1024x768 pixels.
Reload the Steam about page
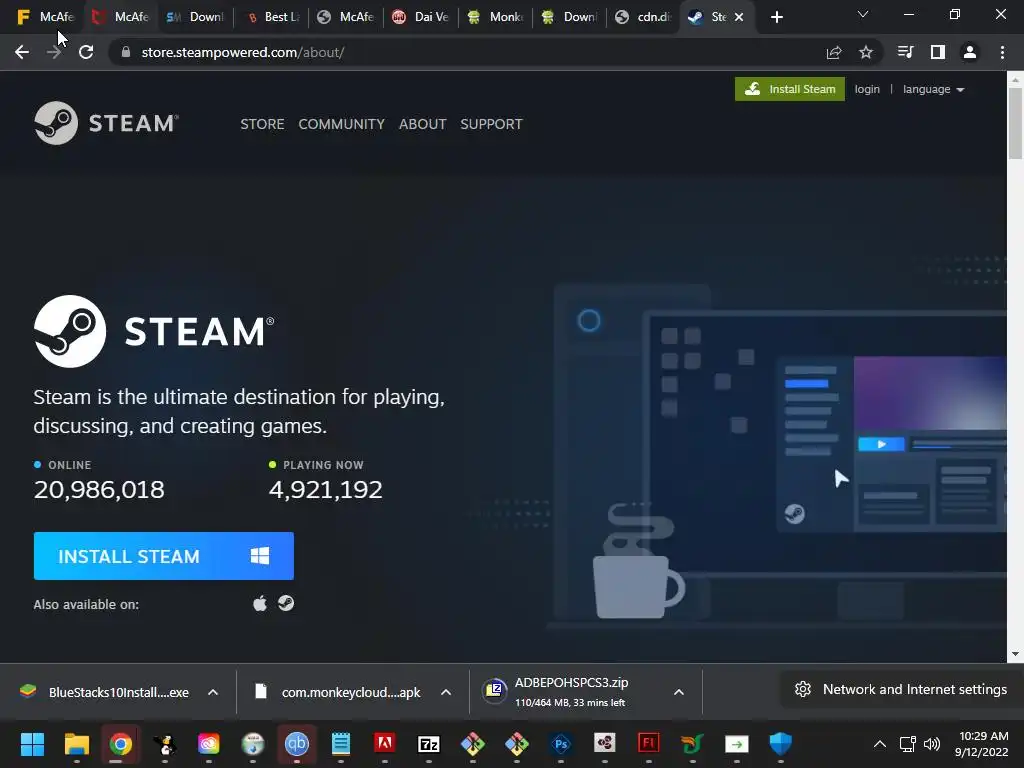point(86,52)
